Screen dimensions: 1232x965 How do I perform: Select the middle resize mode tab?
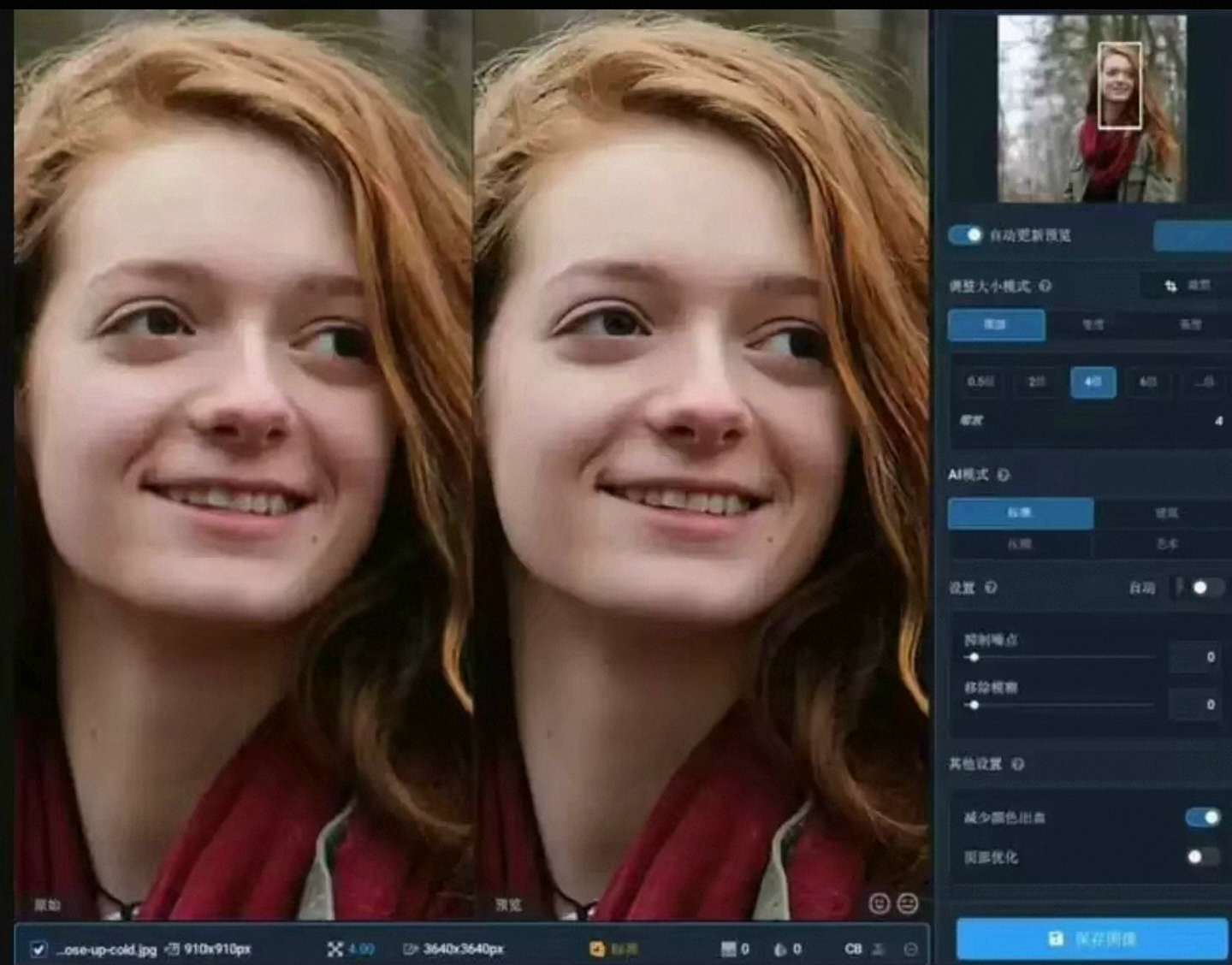(x=1093, y=325)
